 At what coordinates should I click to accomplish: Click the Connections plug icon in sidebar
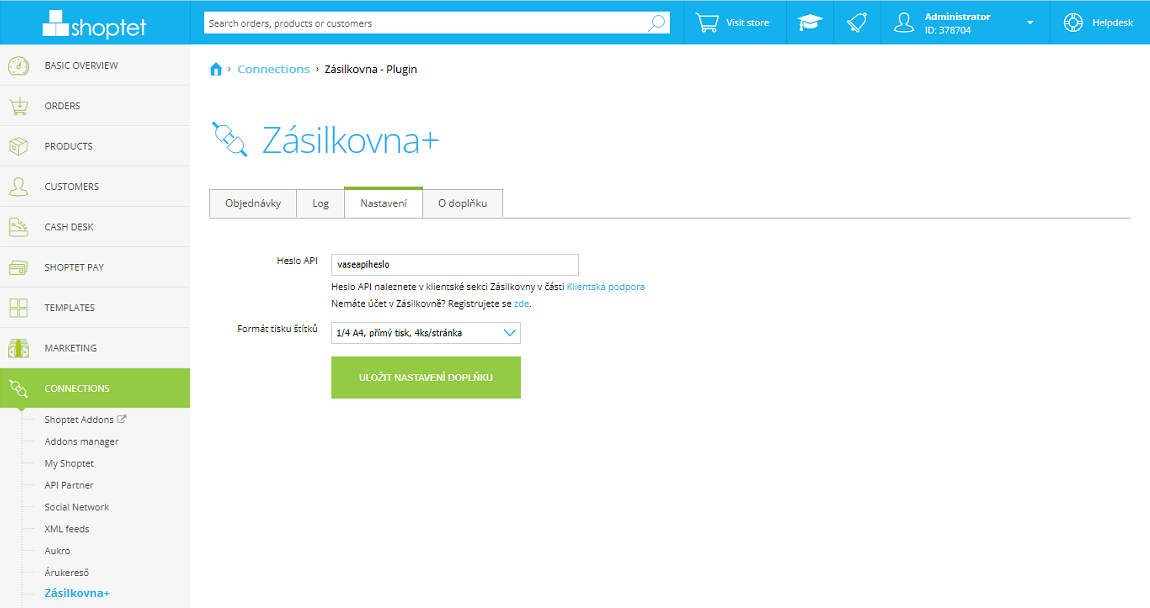pos(18,388)
